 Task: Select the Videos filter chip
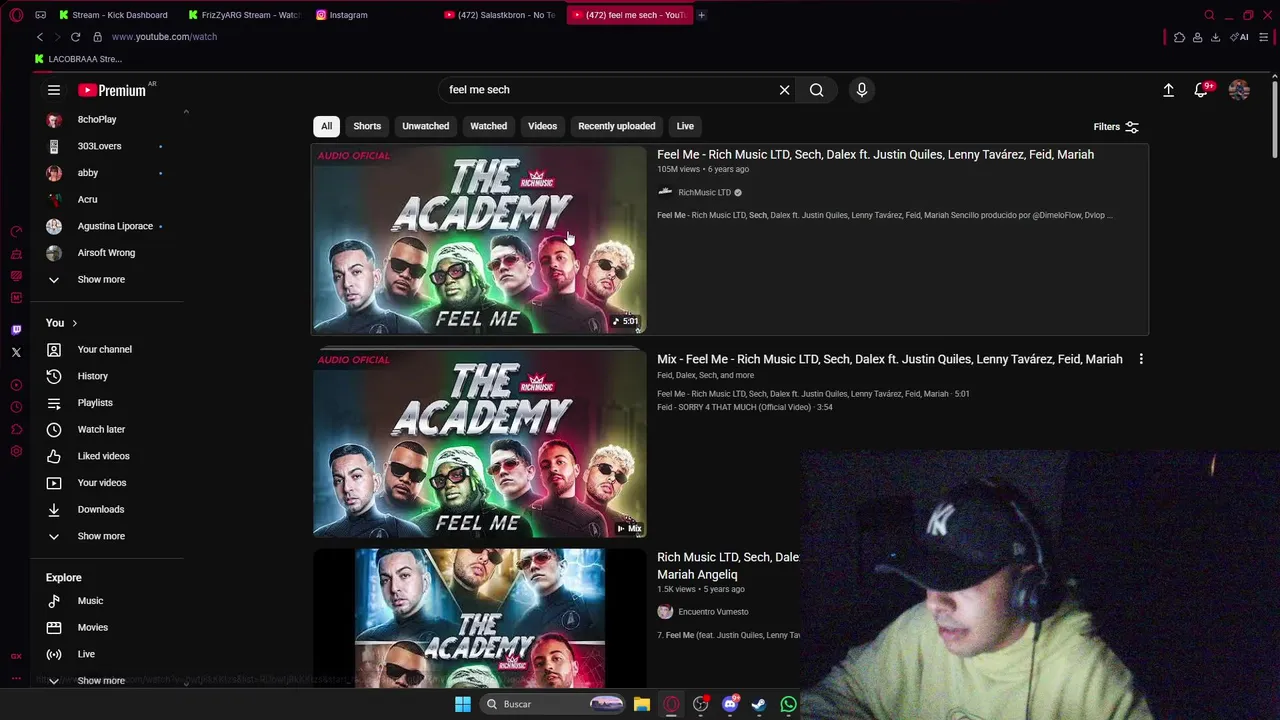tap(543, 126)
